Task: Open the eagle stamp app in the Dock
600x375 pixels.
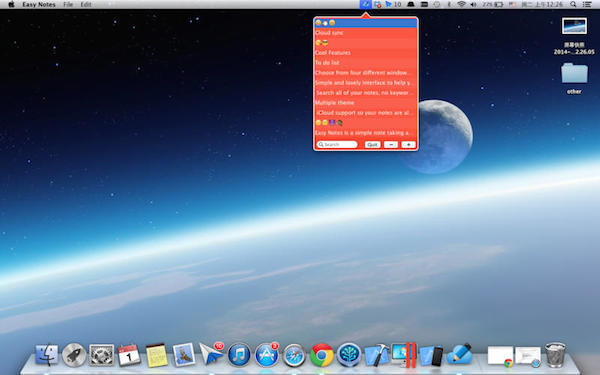Action: click(x=184, y=355)
